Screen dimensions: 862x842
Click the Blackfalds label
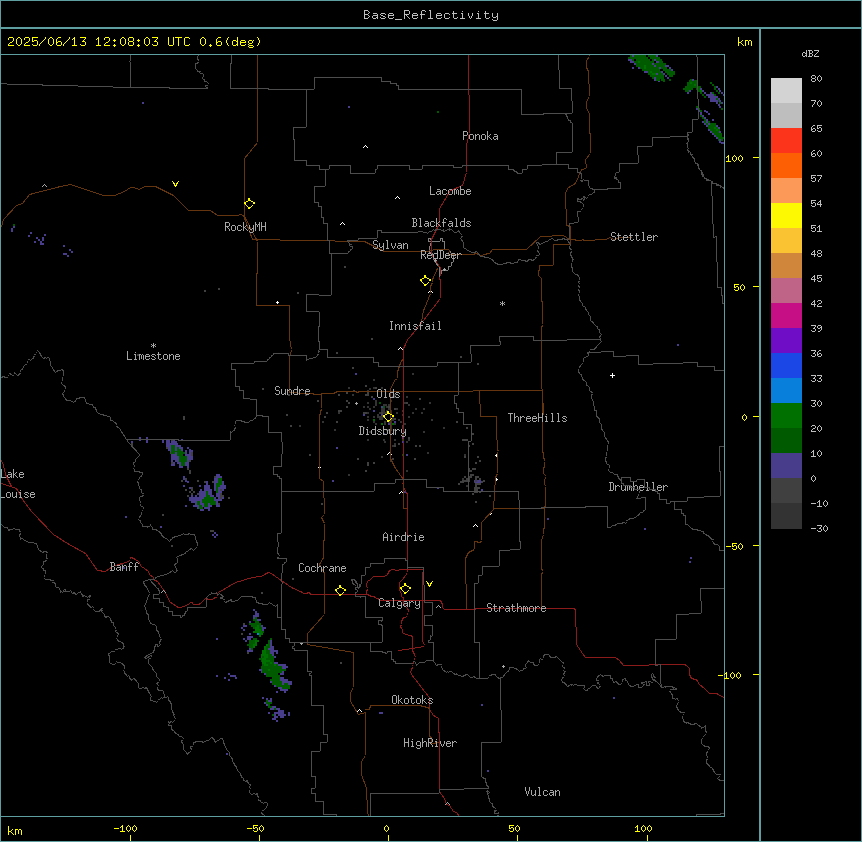click(441, 223)
